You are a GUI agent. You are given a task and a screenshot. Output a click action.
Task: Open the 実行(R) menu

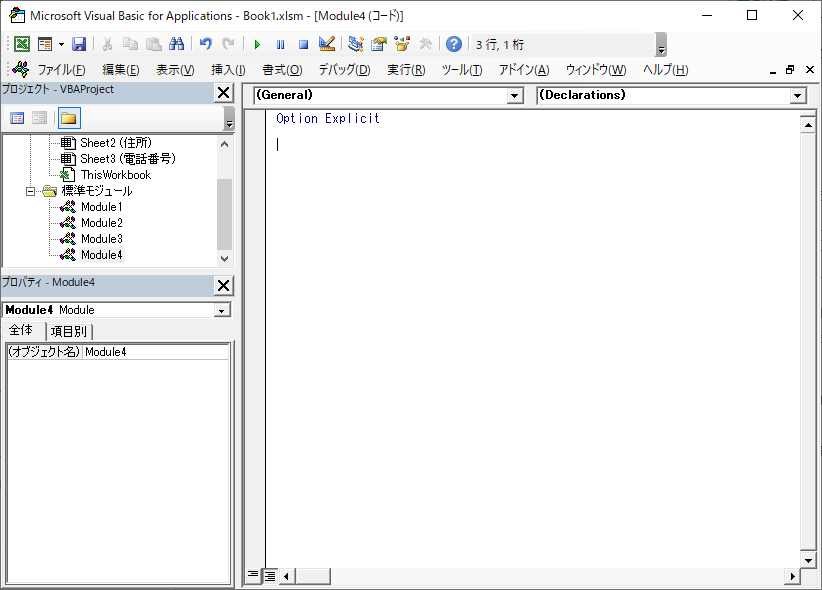[406, 70]
